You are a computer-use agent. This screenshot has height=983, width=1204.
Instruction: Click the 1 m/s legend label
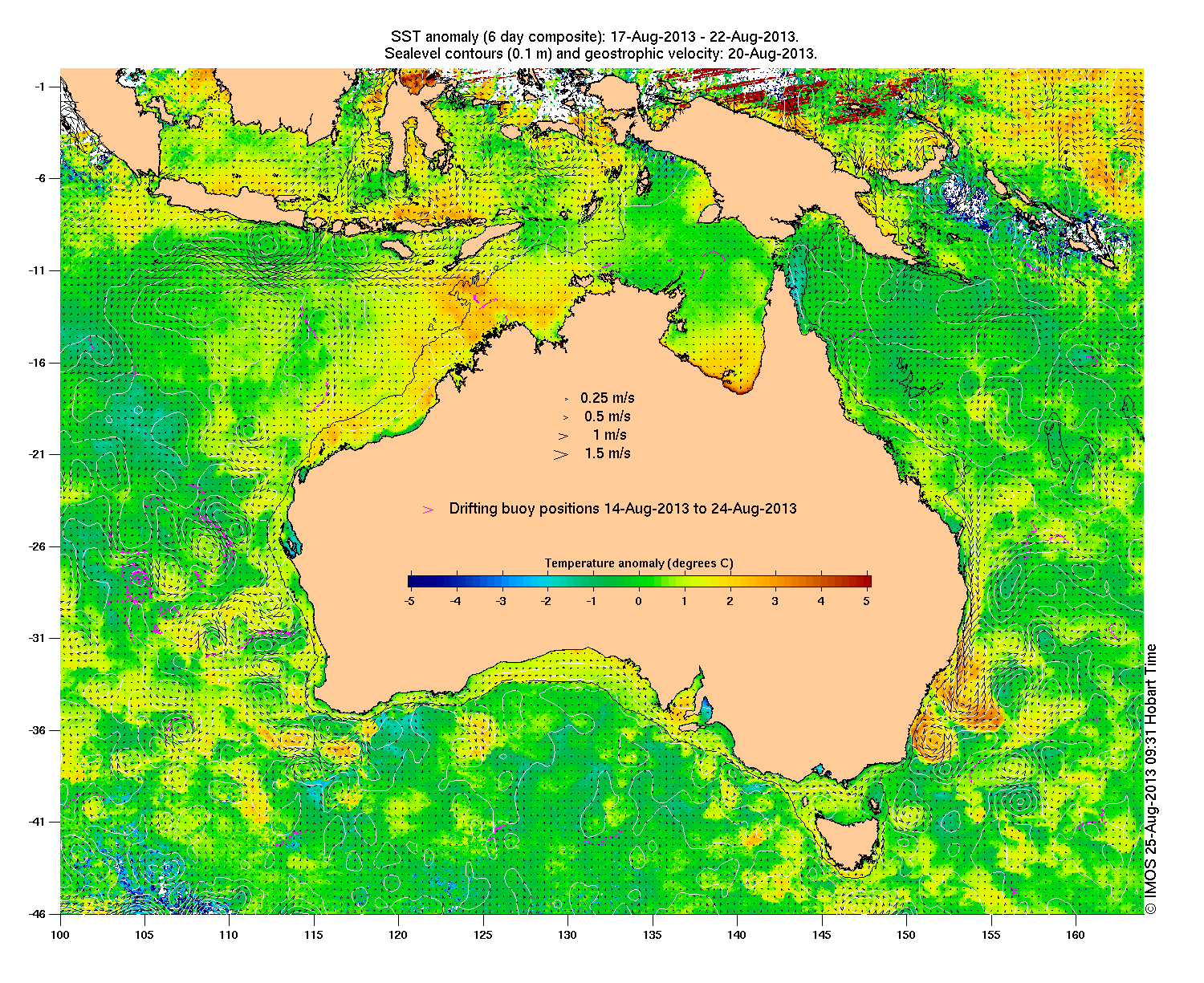(610, 435)
